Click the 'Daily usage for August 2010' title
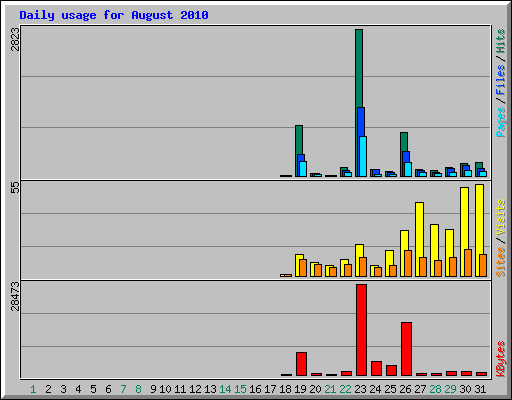Viewport: 512px width, 400px height. [114, 15]
